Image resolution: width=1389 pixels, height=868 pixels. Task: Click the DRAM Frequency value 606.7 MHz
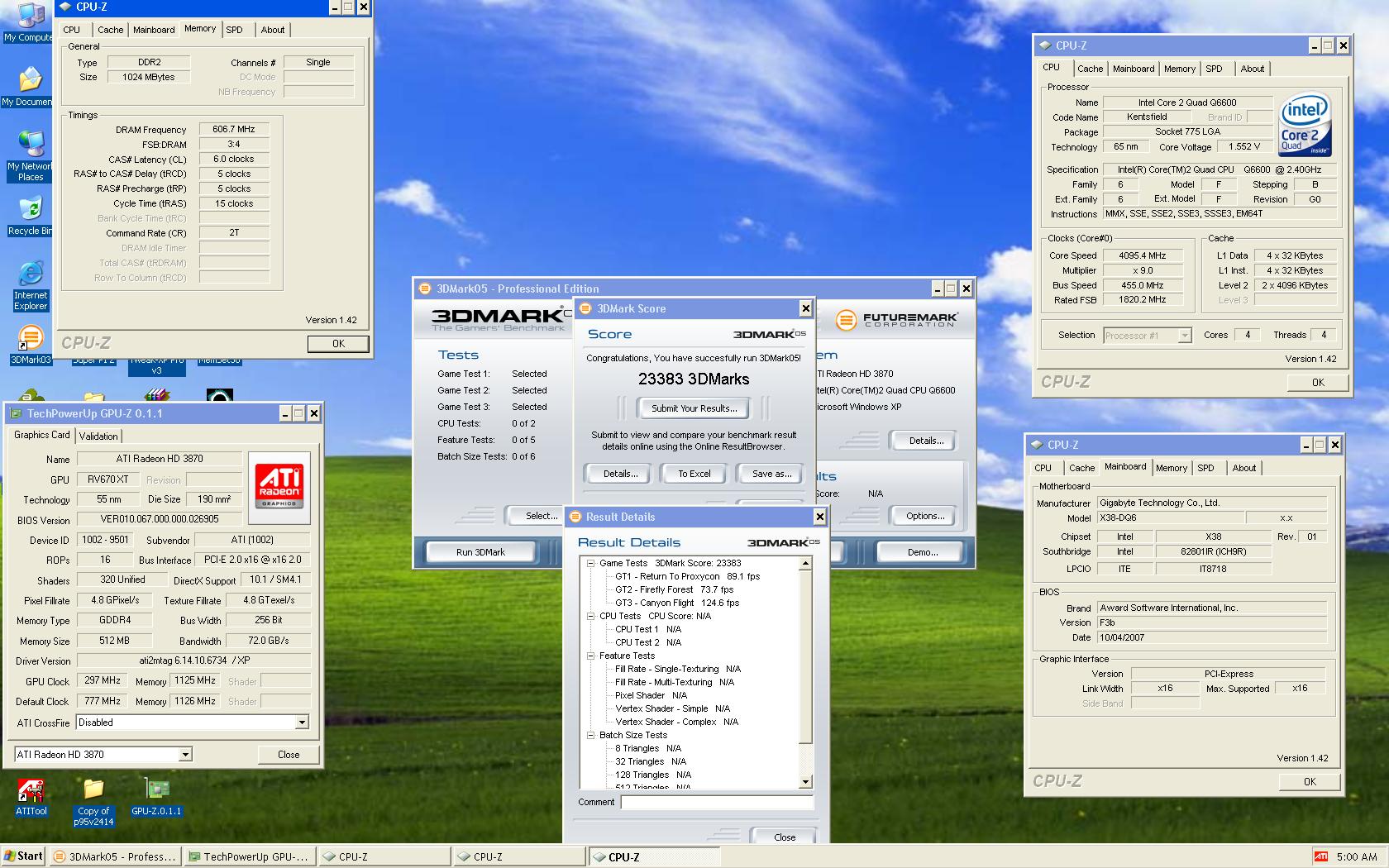pyautogui.click(x=234, y=129)
